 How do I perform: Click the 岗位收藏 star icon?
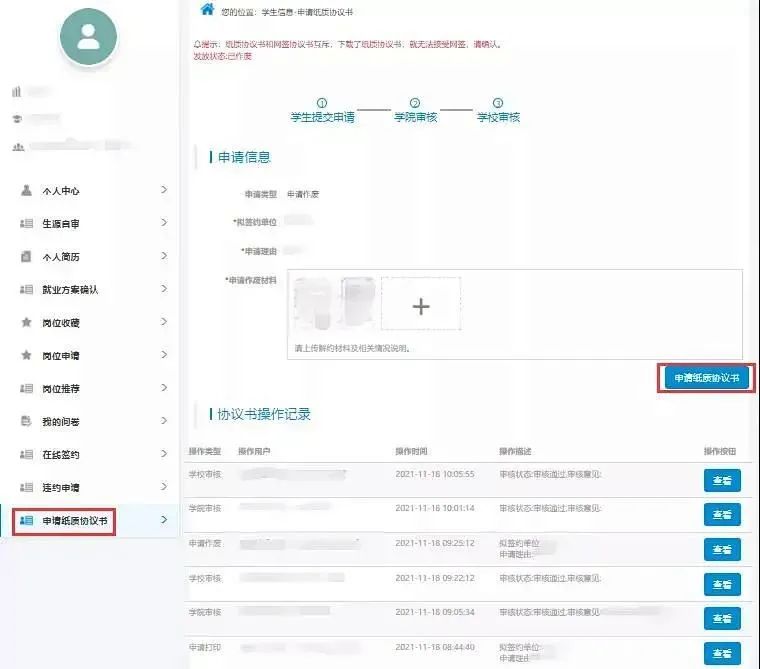tap(26, 322)
